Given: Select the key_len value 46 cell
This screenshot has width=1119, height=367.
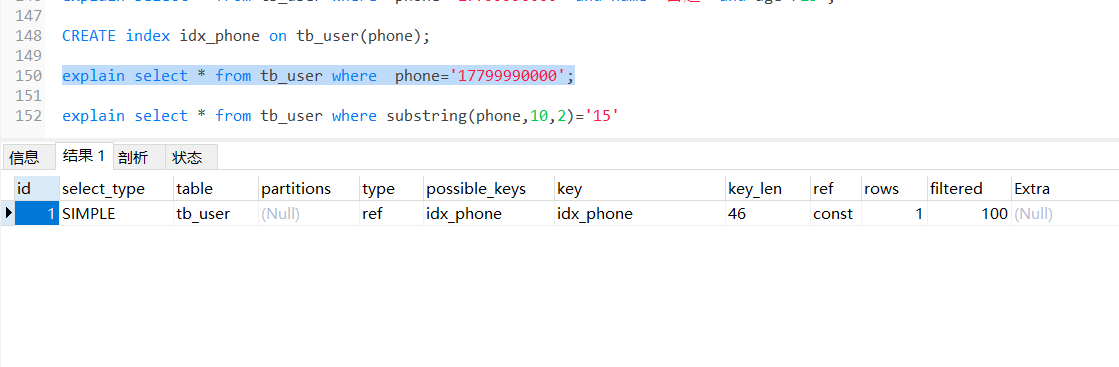Looking at the screenshot, I should [x=767, y=213].
